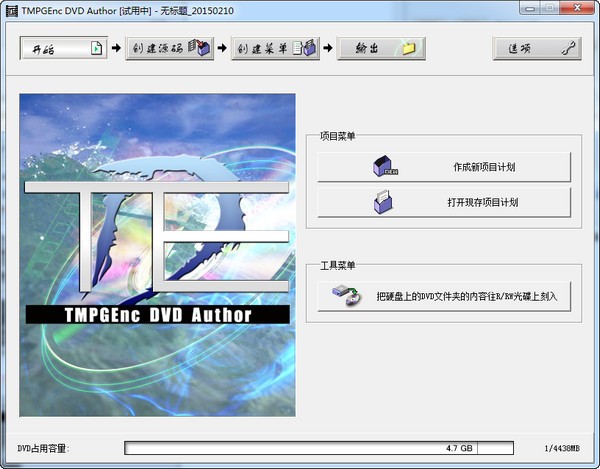
Task: Minimize the TMPGEnc DVD Author window
Action: click(530, 8)
